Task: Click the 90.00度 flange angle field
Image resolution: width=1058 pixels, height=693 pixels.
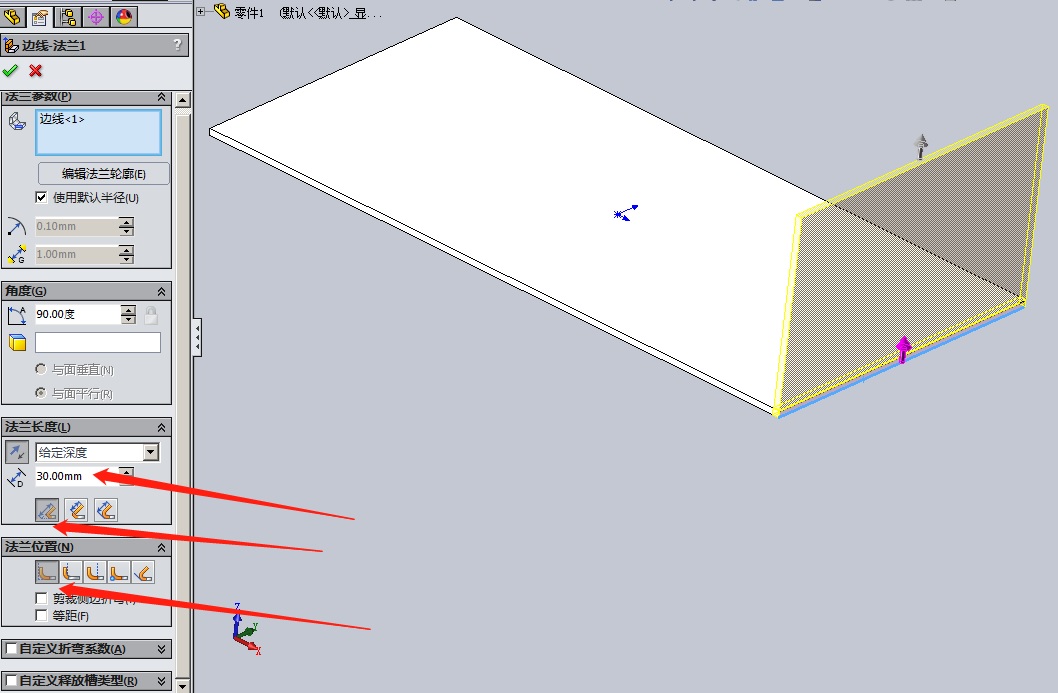Action: point(78,314)
